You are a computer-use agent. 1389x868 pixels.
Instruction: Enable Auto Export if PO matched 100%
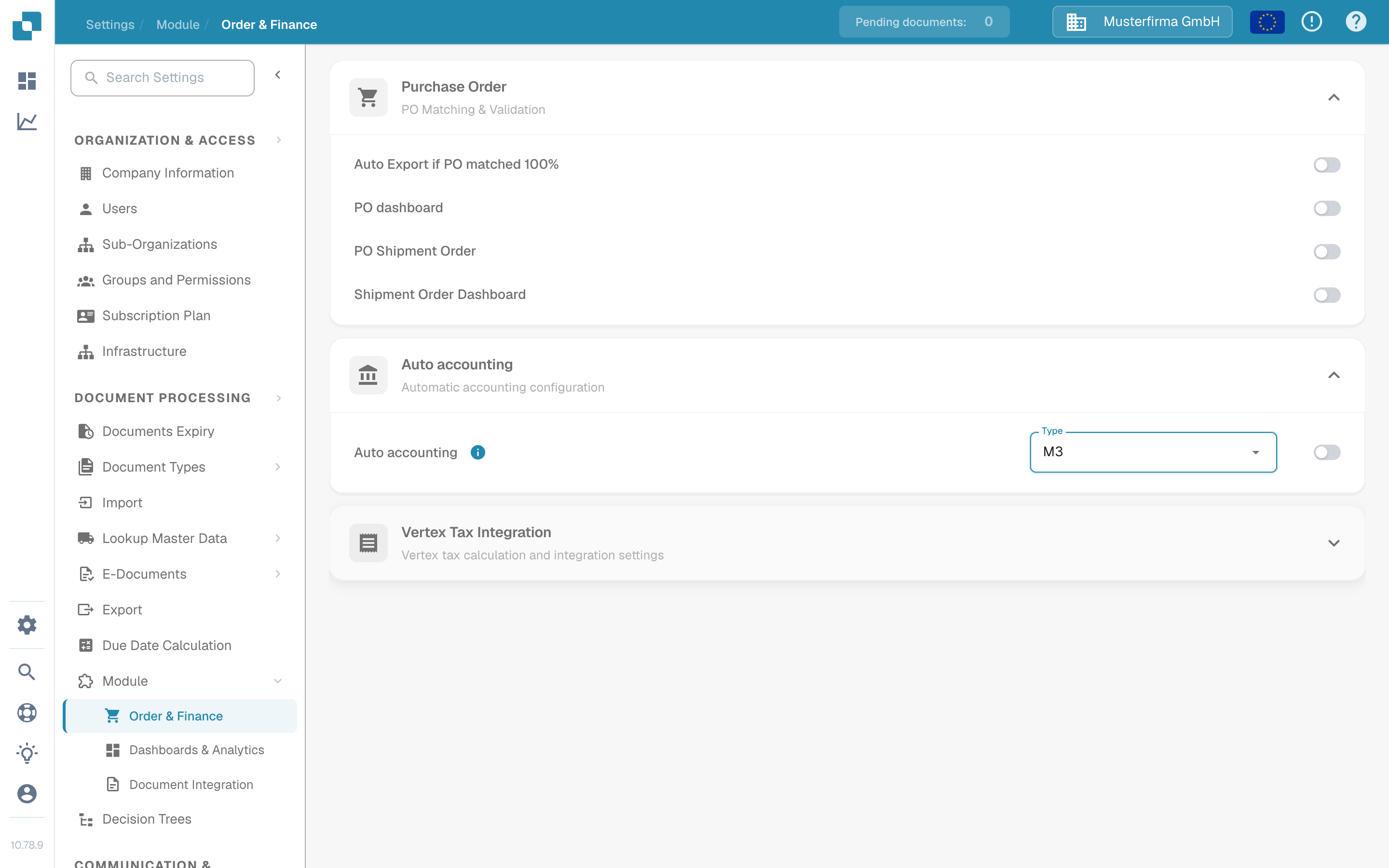(1327, 165)
